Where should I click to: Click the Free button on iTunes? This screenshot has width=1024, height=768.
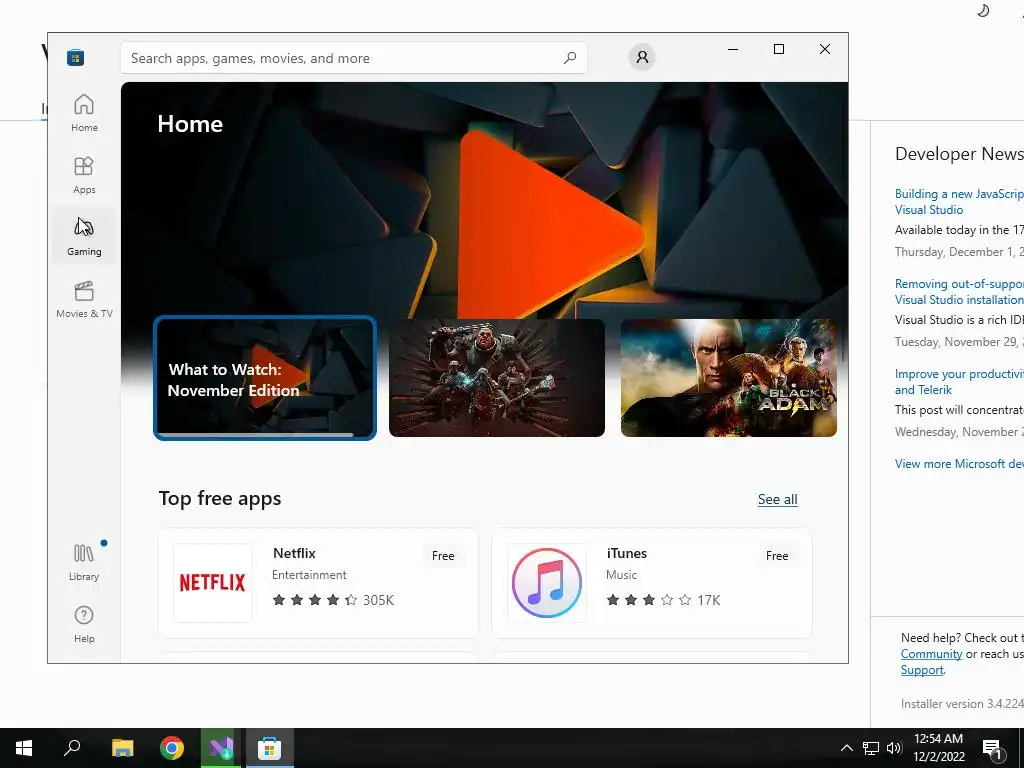pyautogui.click(x=776, y=556)
